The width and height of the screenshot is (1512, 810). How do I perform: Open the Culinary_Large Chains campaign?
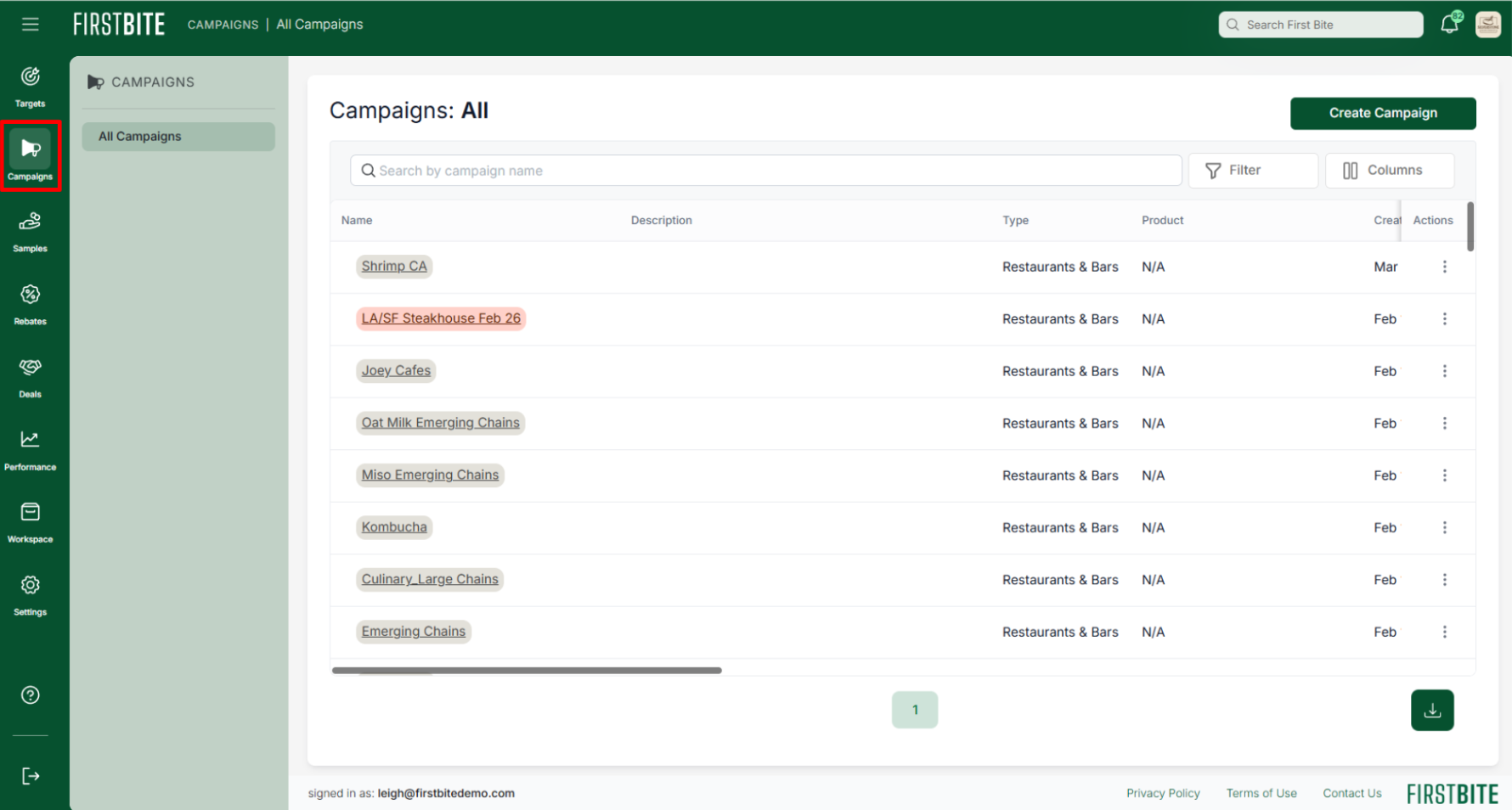430,580
